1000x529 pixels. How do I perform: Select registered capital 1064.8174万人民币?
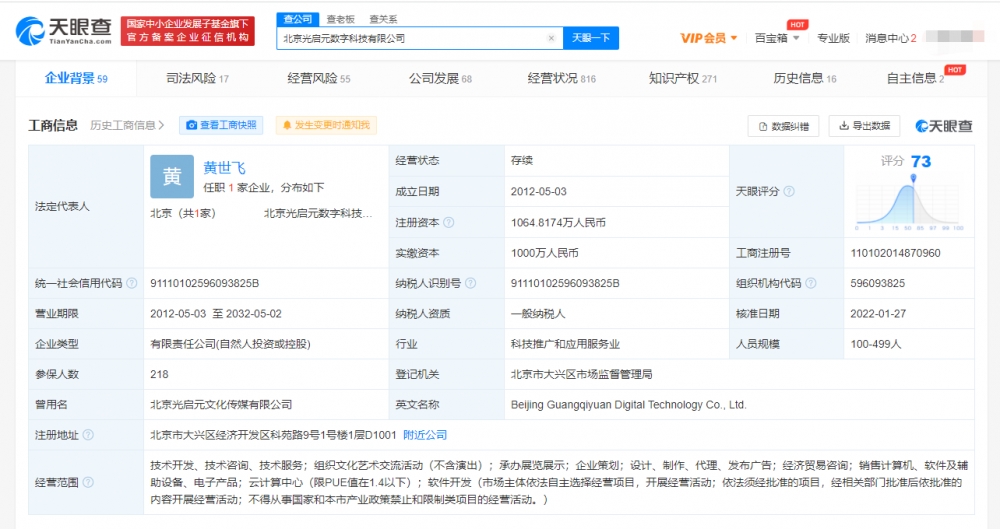click(558, 223)
